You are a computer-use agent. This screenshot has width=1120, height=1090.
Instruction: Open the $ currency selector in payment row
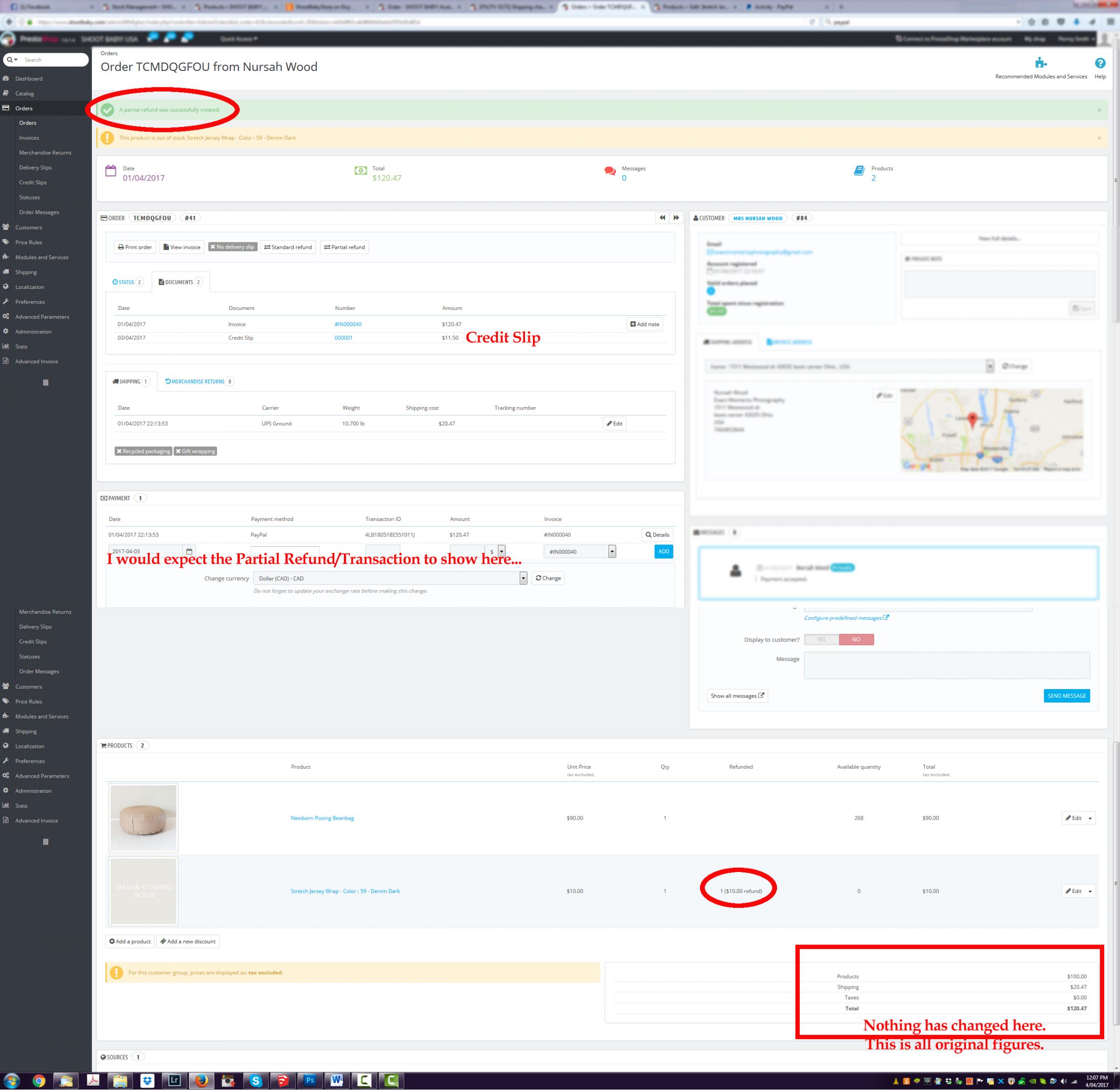tap(495, 551)
